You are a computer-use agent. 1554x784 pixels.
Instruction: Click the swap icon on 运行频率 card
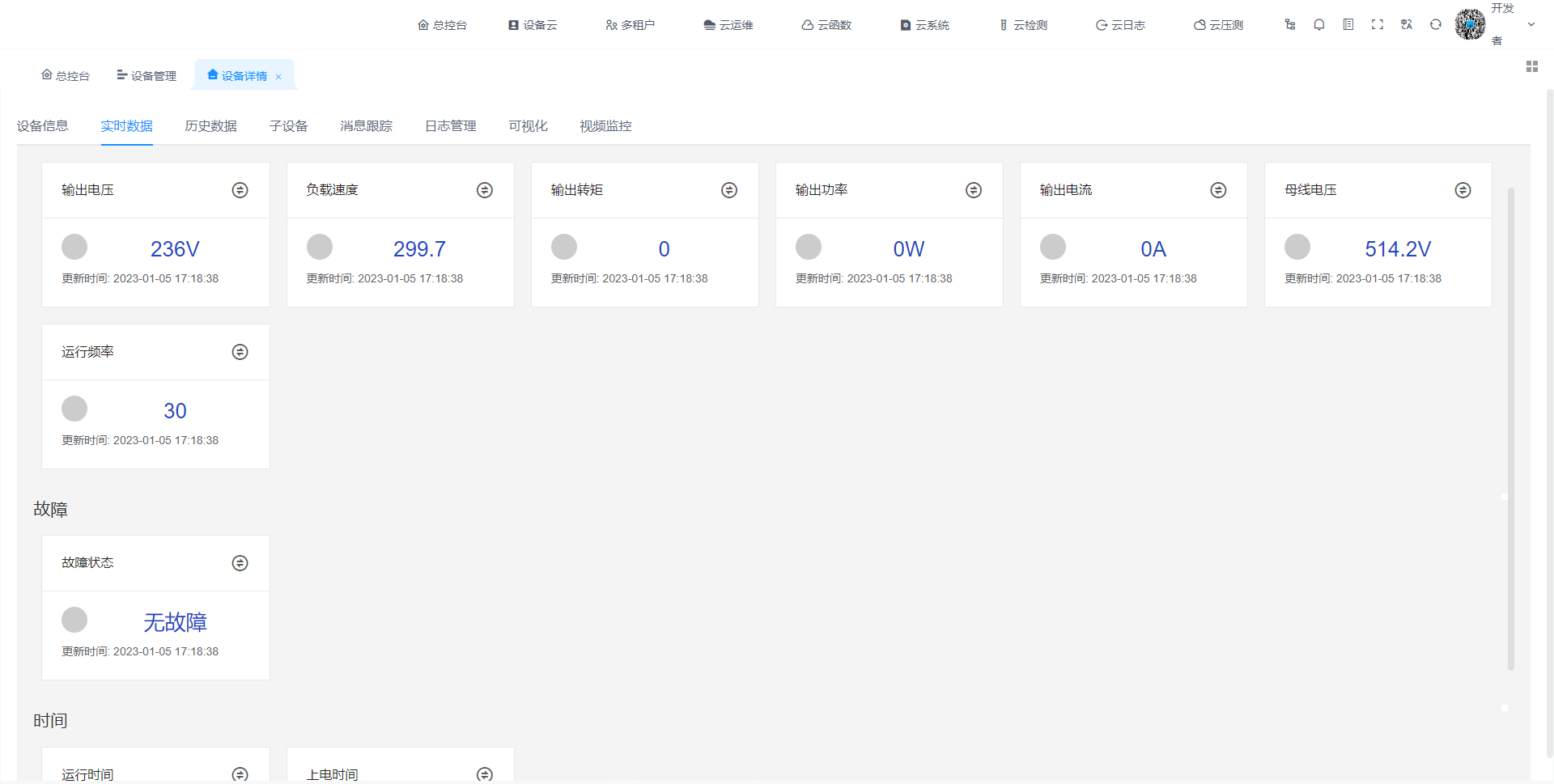pyautogui.click(x=240, y=352)
